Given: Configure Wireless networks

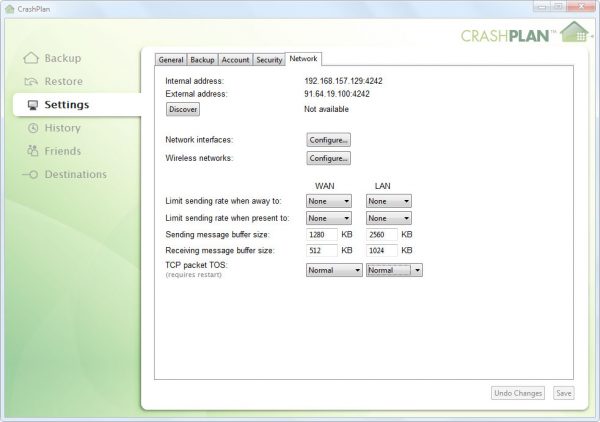Looking at the screenshot, I should pyautogui.click(x=328, y=158).
